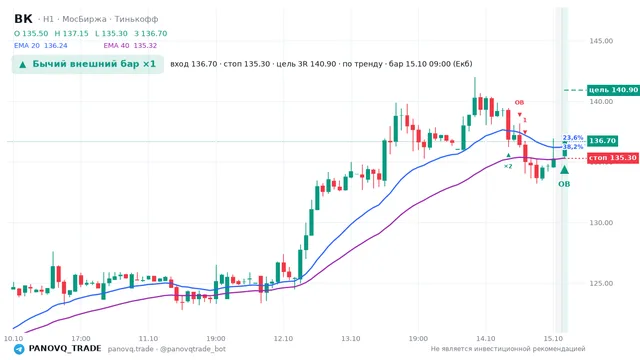This screenshot has height=360, width=640.
Task: Click the 'вход 136.70' entry text
Action: tap(193, 64)
